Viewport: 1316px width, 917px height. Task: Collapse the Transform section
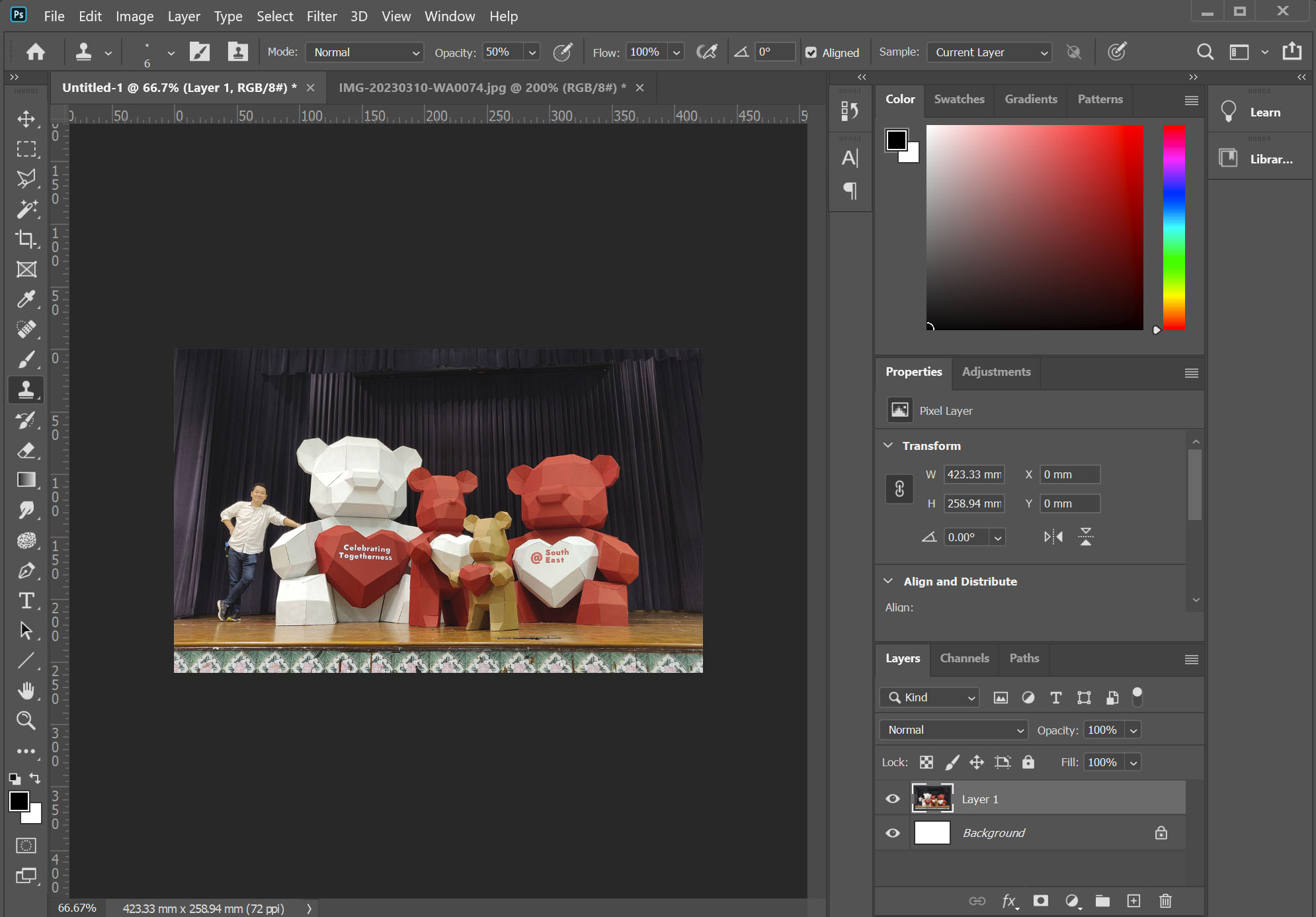[x=888, y=445]
